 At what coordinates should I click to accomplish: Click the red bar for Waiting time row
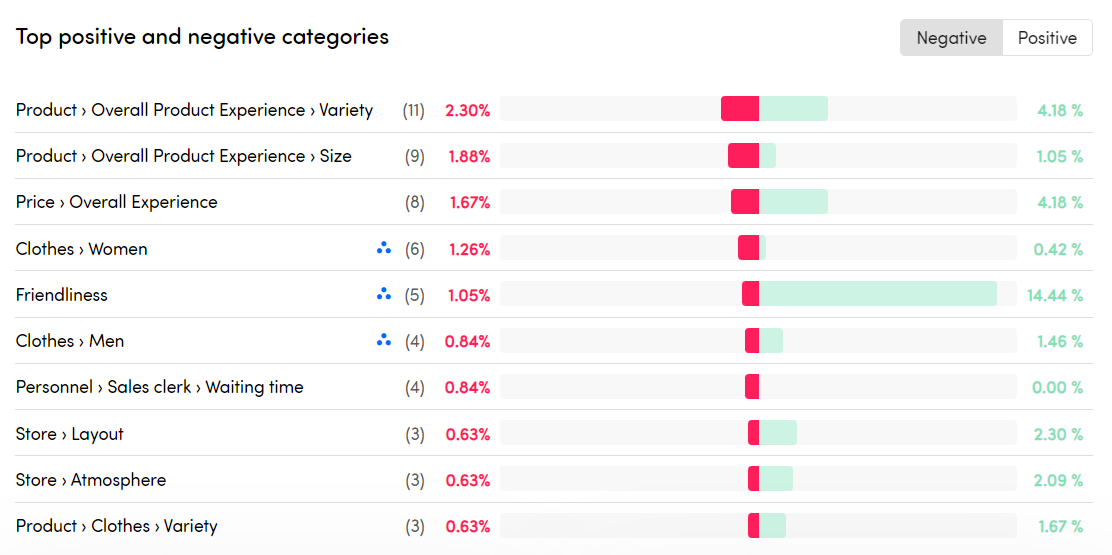click(x=752, y=387)
